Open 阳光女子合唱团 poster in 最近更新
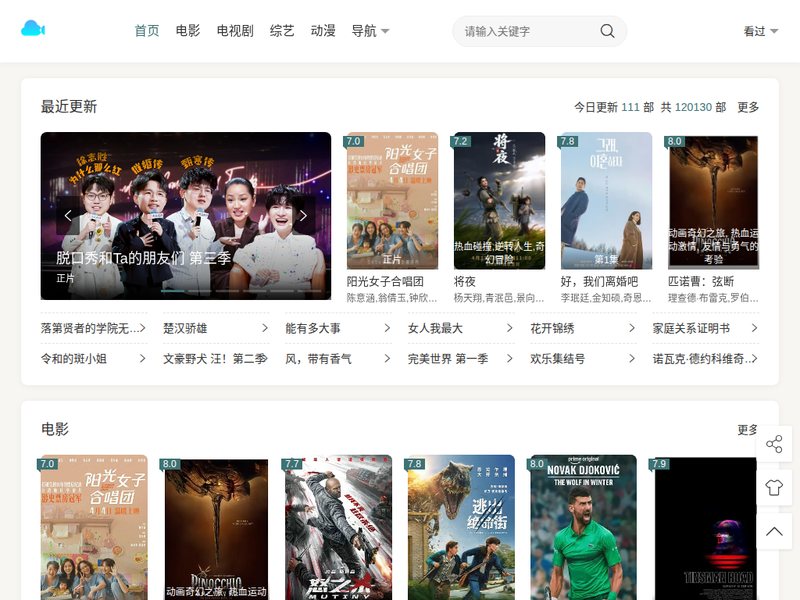This screenshot has height=600, width=800. coord(392,201)
